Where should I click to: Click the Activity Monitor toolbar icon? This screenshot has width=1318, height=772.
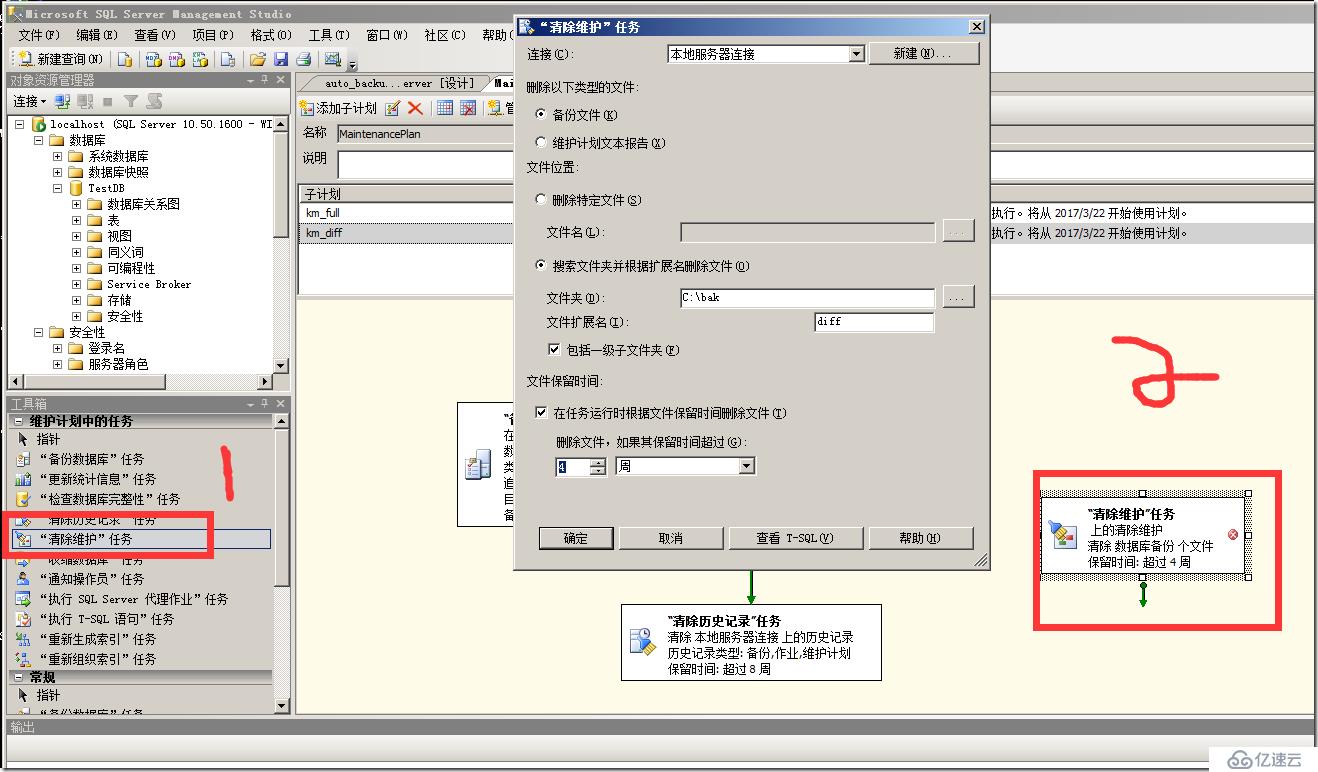(334, 59)
